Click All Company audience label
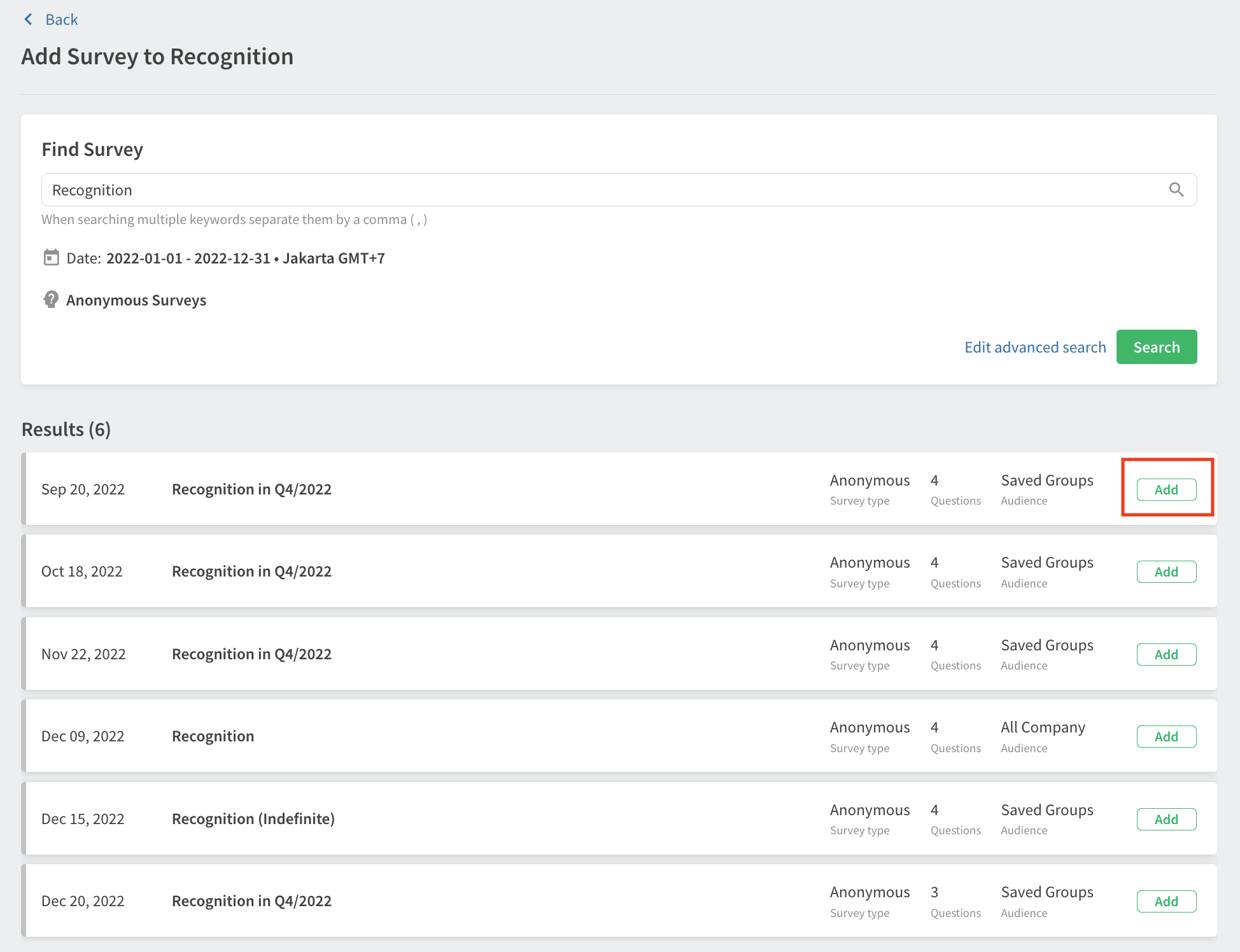Screen dimensions: 1240x952 pyautogui.click(x=1042, y=727)
